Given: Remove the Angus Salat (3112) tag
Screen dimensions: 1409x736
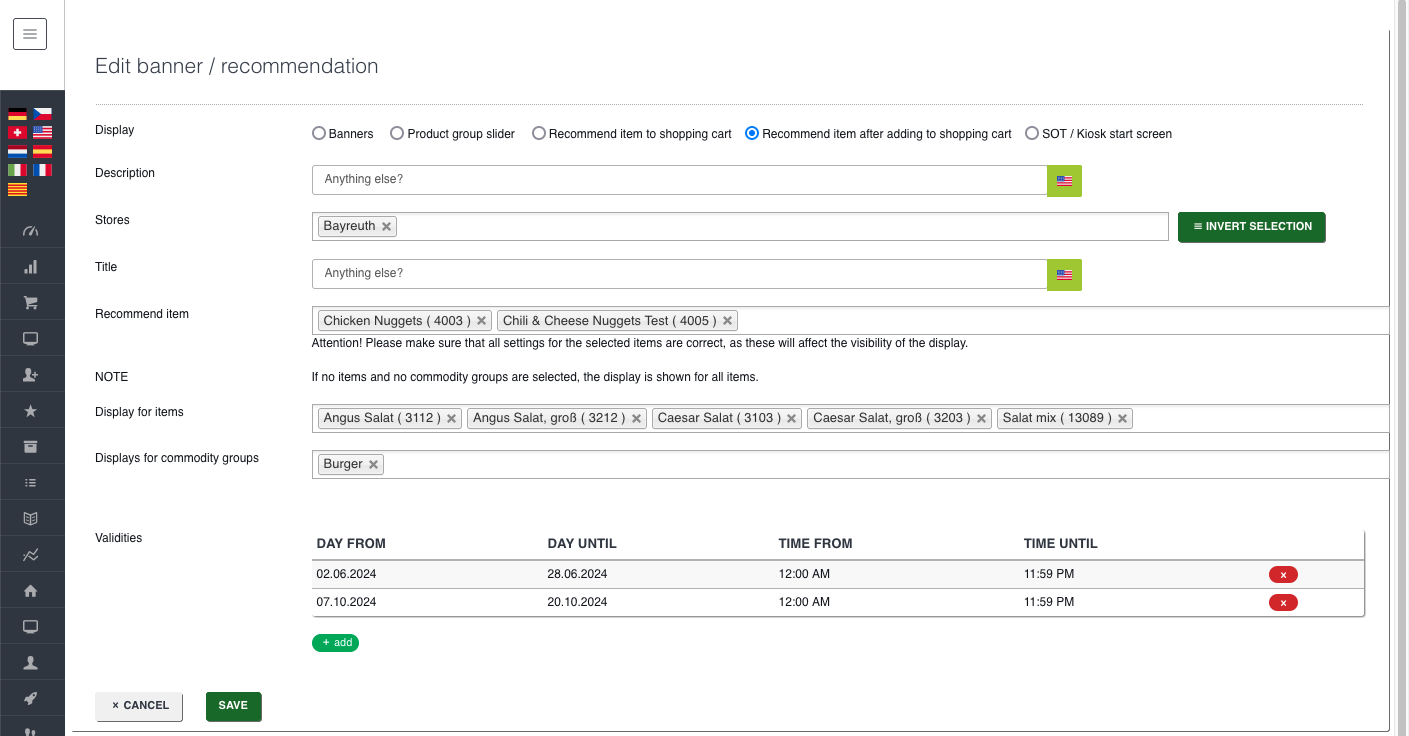Looking at the screenshot, I should [451, 419].
